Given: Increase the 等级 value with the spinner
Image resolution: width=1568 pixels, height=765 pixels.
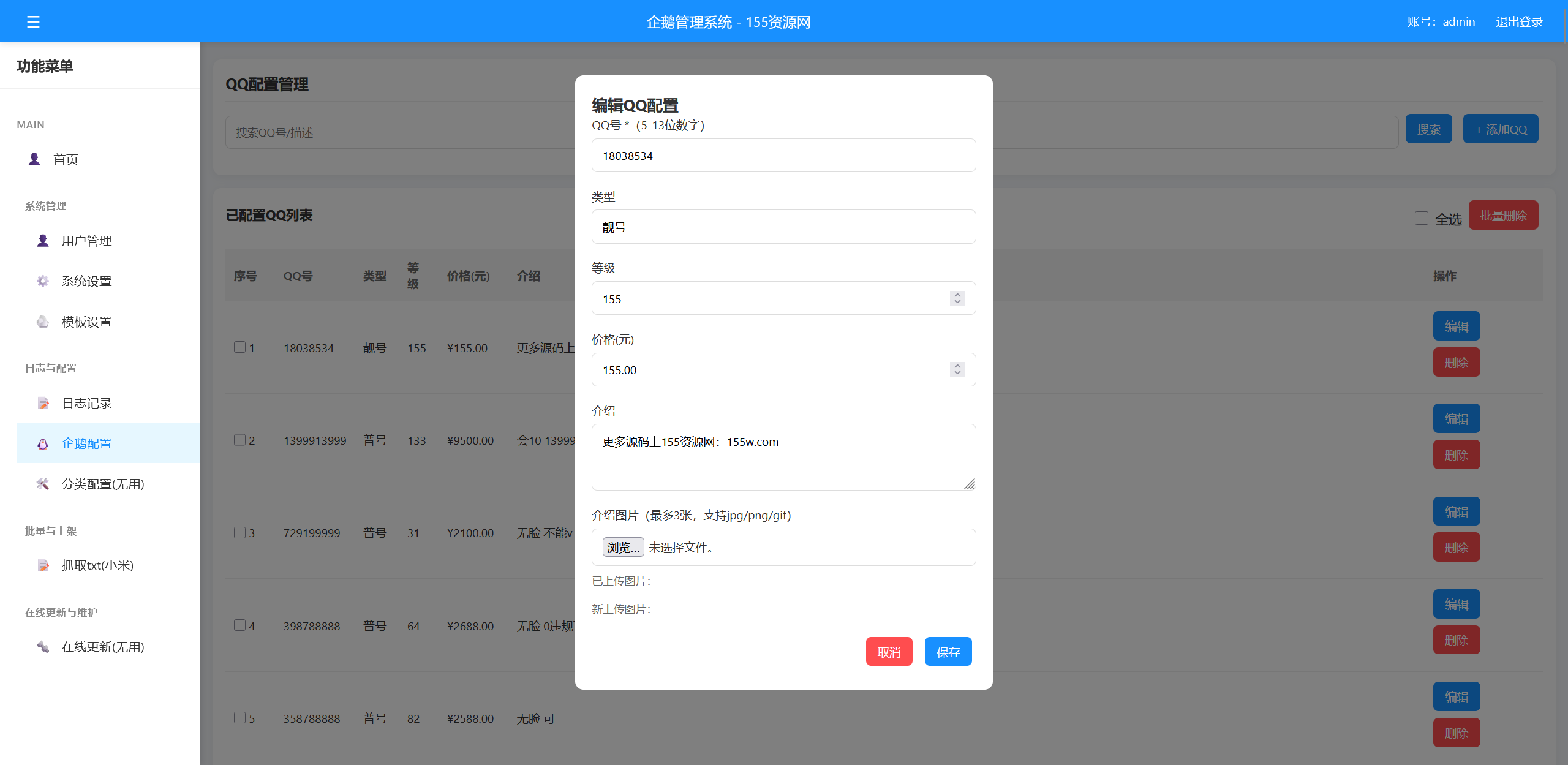Looking at the screenshot, I should 957,295.
